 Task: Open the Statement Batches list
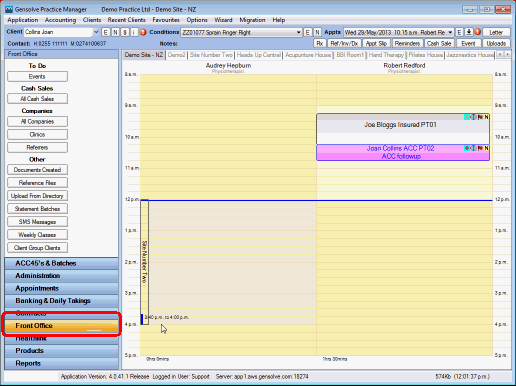tap(37, 209)
